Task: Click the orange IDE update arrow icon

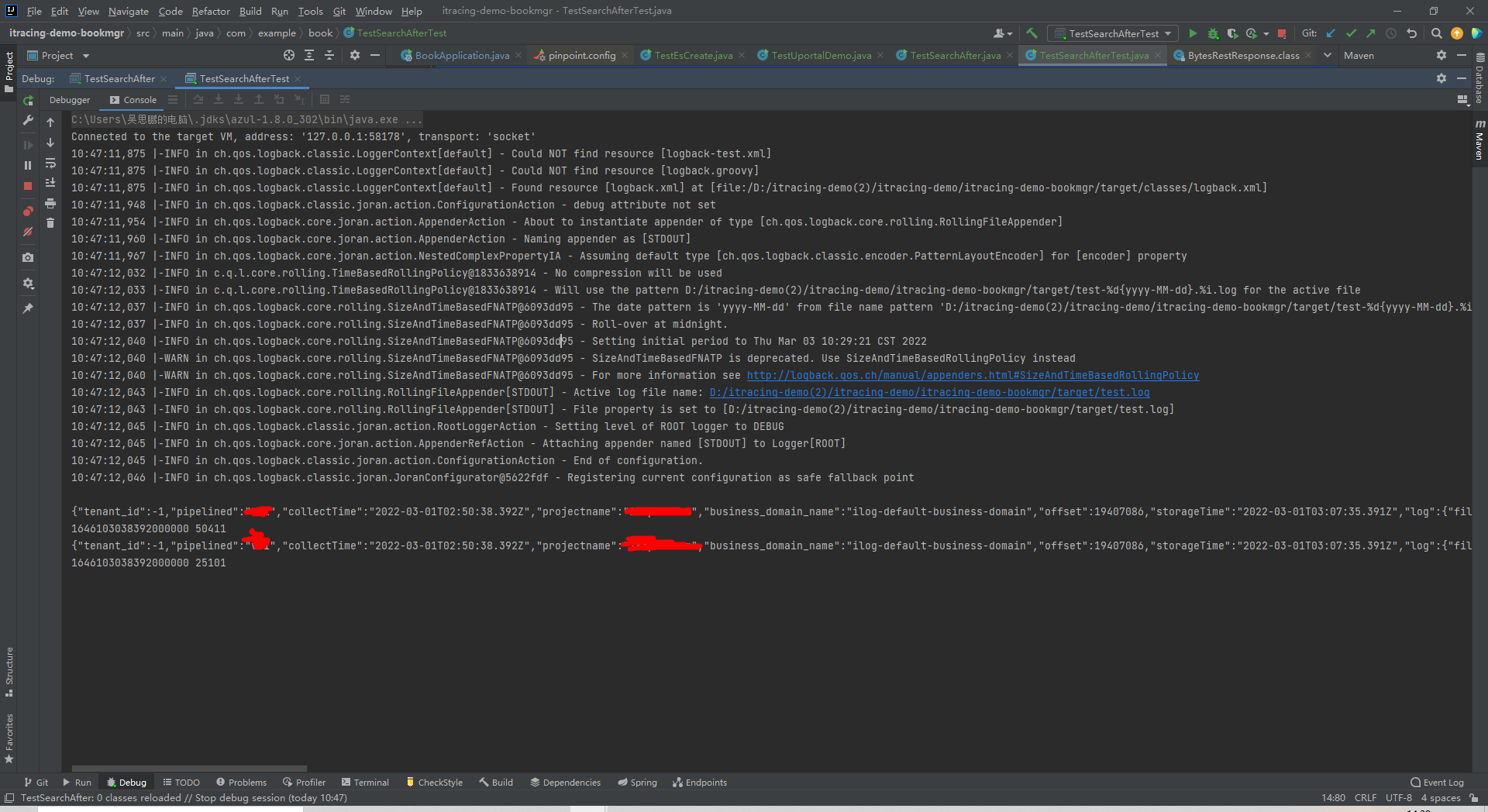Action: pos(1457,33)
